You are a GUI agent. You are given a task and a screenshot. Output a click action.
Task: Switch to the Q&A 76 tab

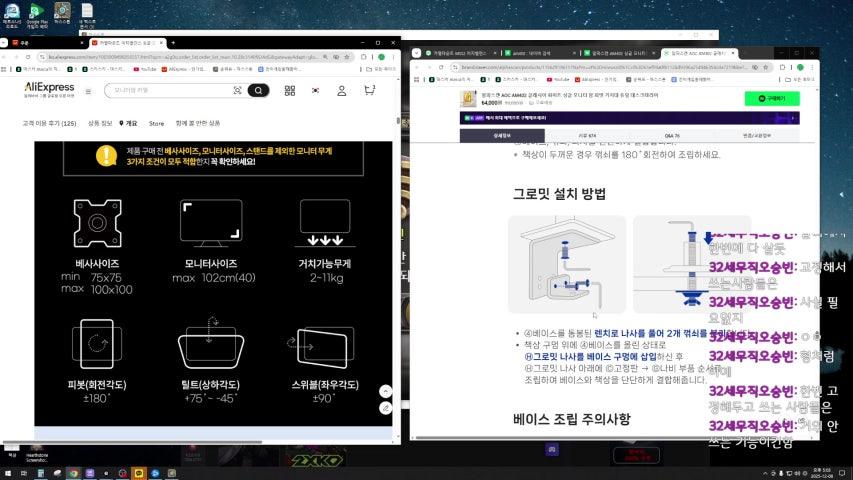click(671, 135)
